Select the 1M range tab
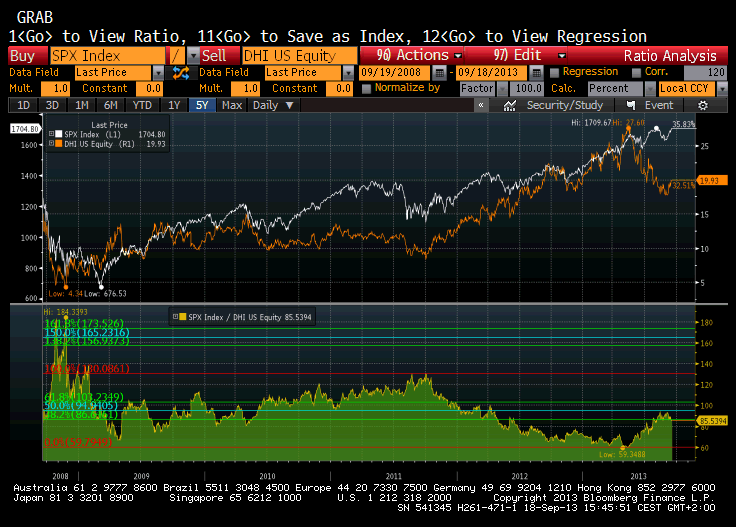The height and width of the screenshot is (527, 736). tap(82, 105)
